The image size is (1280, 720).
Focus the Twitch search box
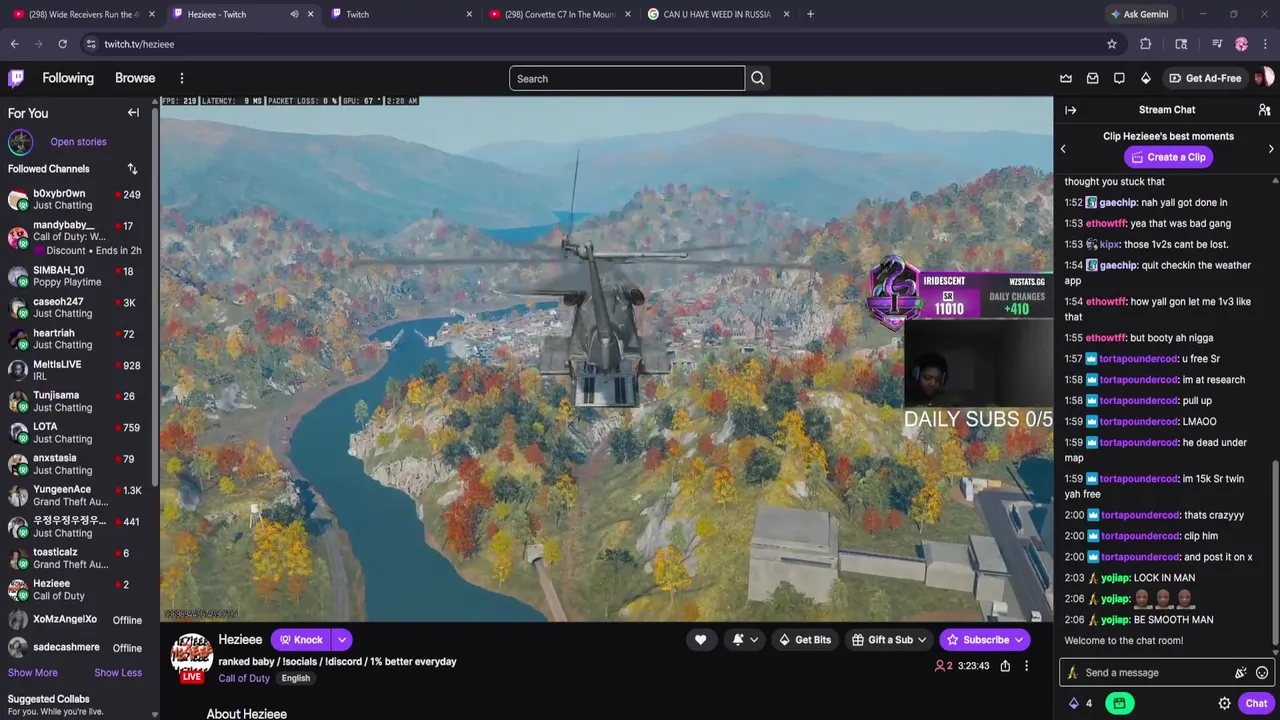coord(627,78)
